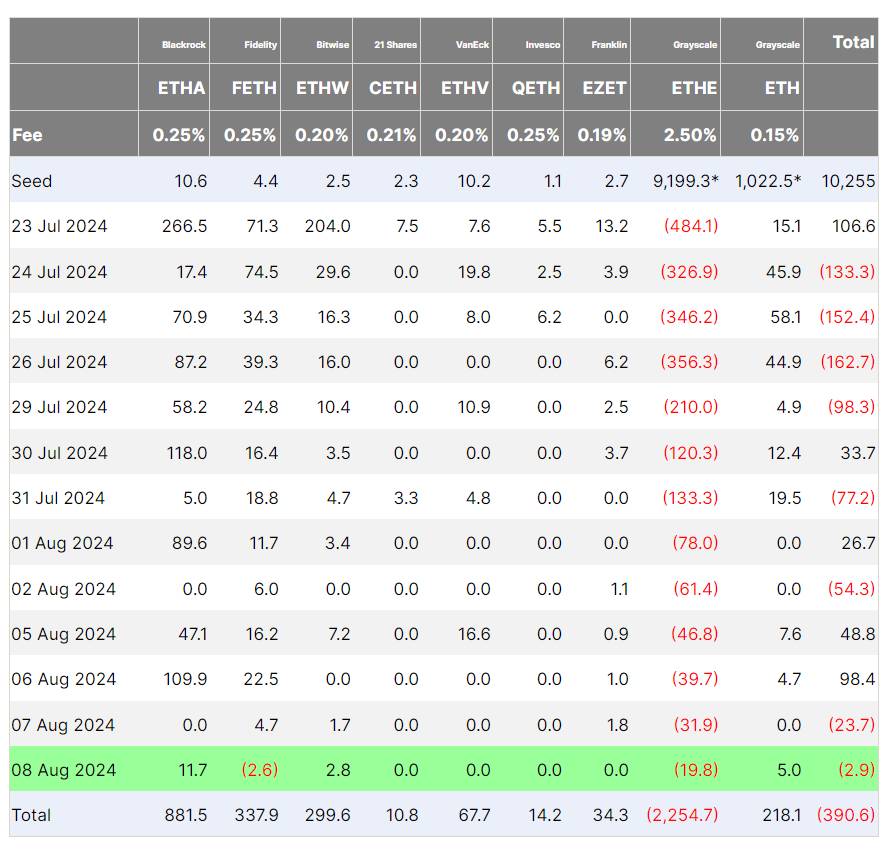Click the (19.8) ETHE outflow value
Viewport: 891px width, 852px height.
696,770
